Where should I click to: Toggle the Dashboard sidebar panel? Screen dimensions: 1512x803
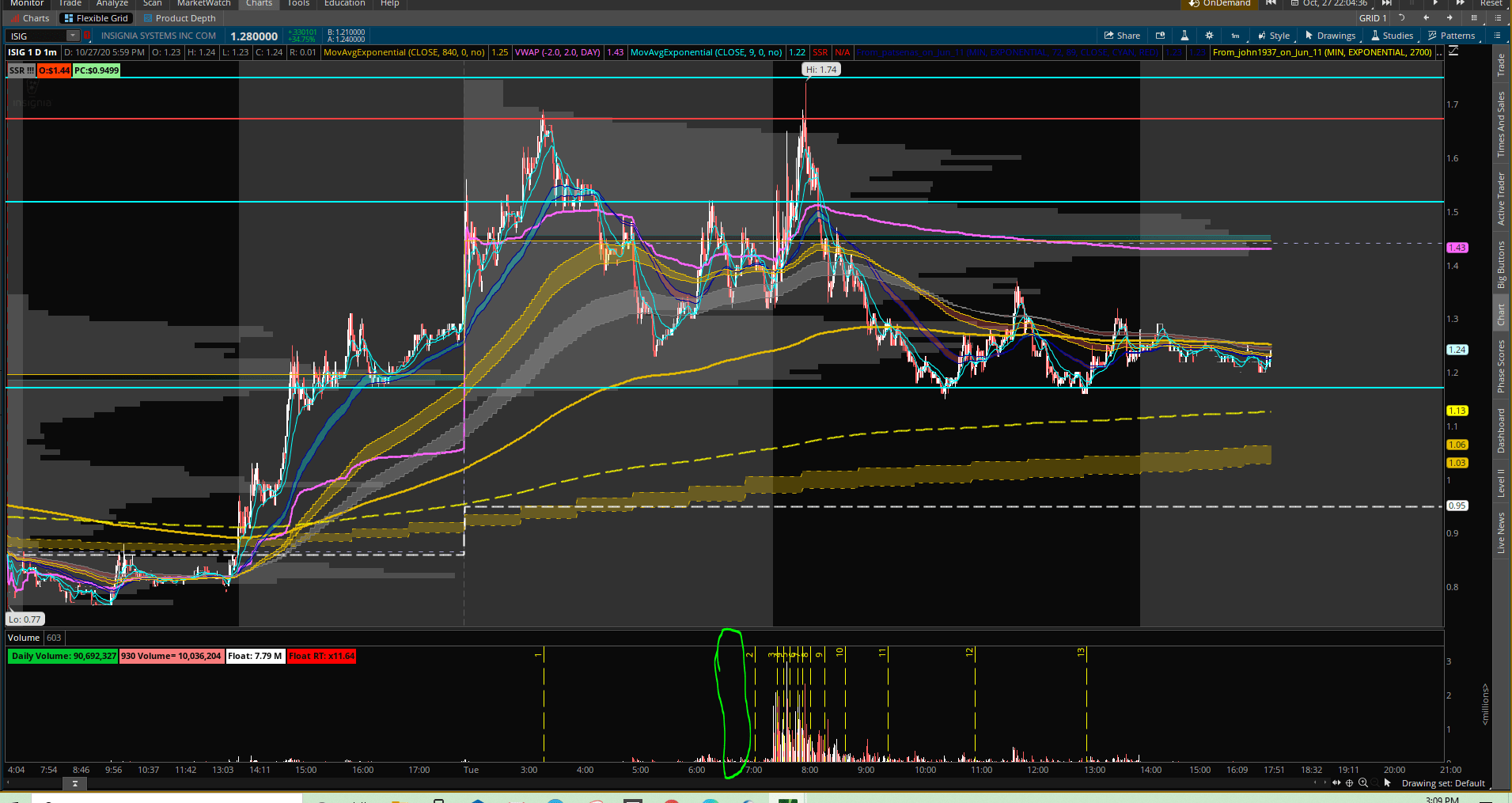pos(1501,430)
